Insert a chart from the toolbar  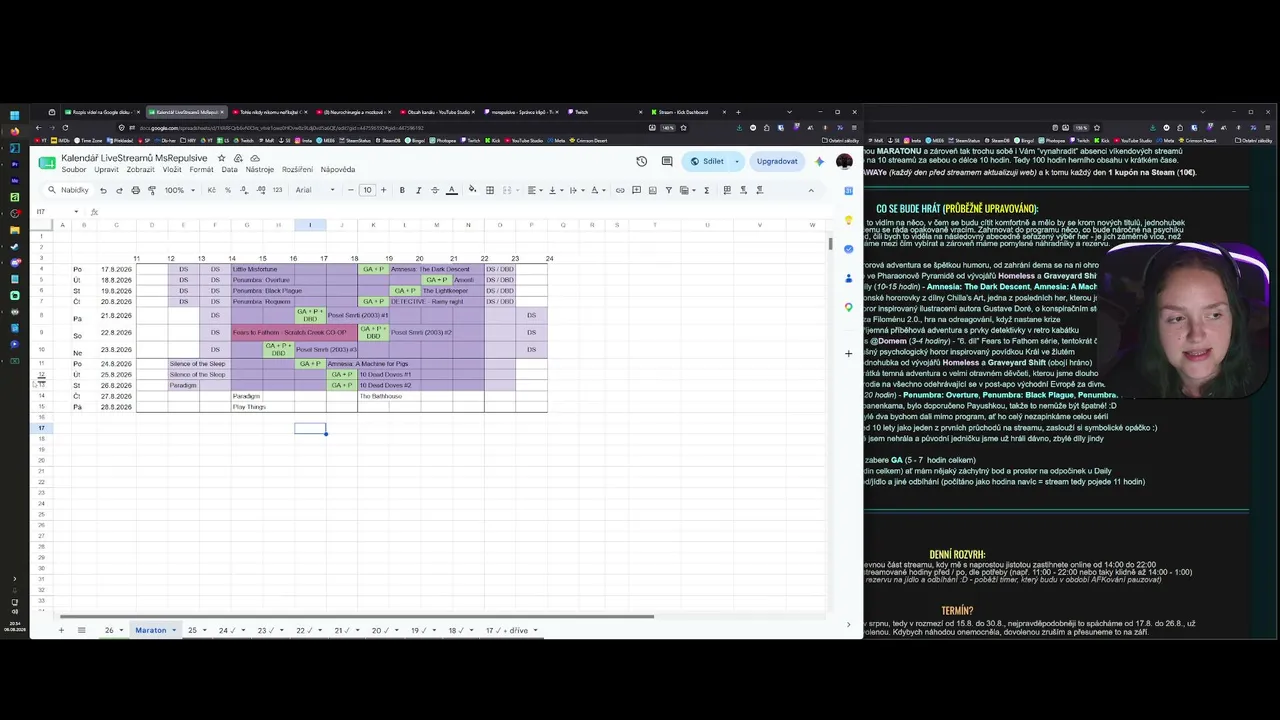coord(652,190)
